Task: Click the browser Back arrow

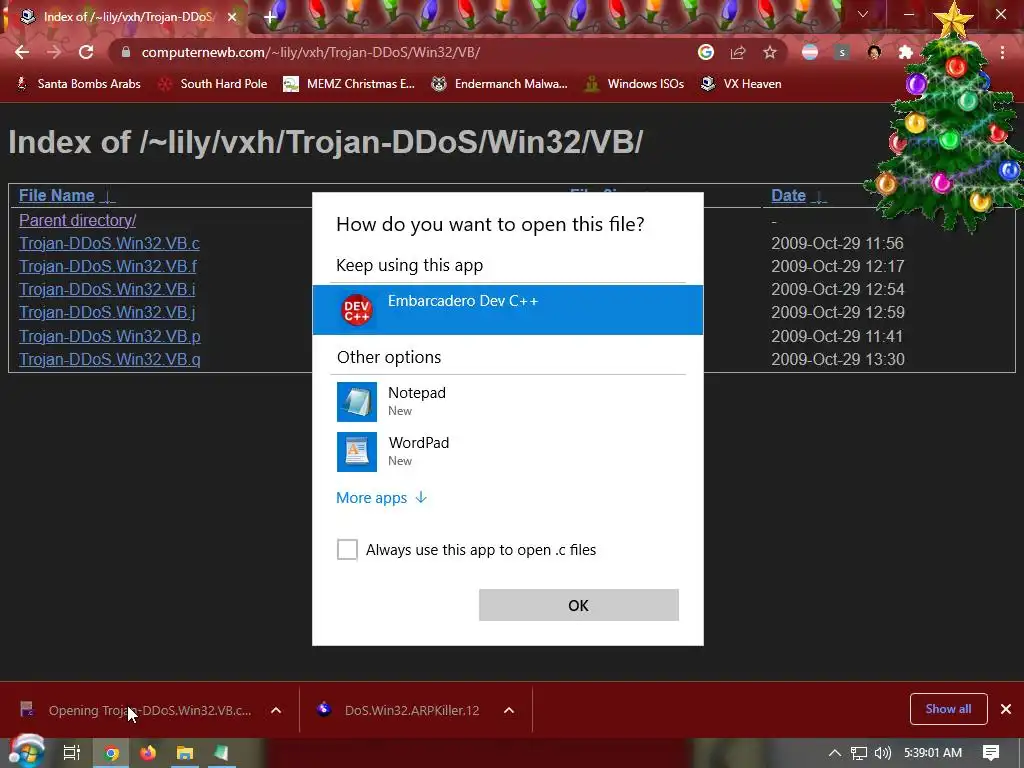Action: pyautogui.click(x=22, y=52)
